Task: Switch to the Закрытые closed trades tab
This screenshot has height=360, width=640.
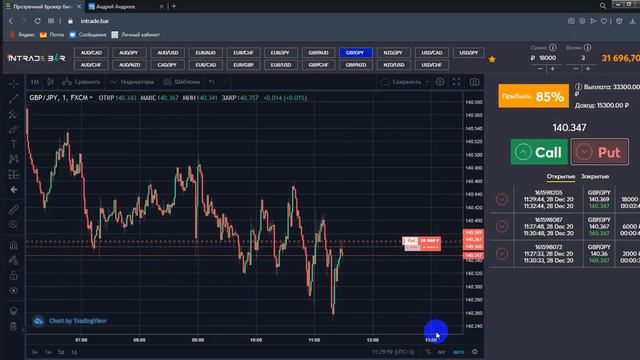Action: pos(595,176)
